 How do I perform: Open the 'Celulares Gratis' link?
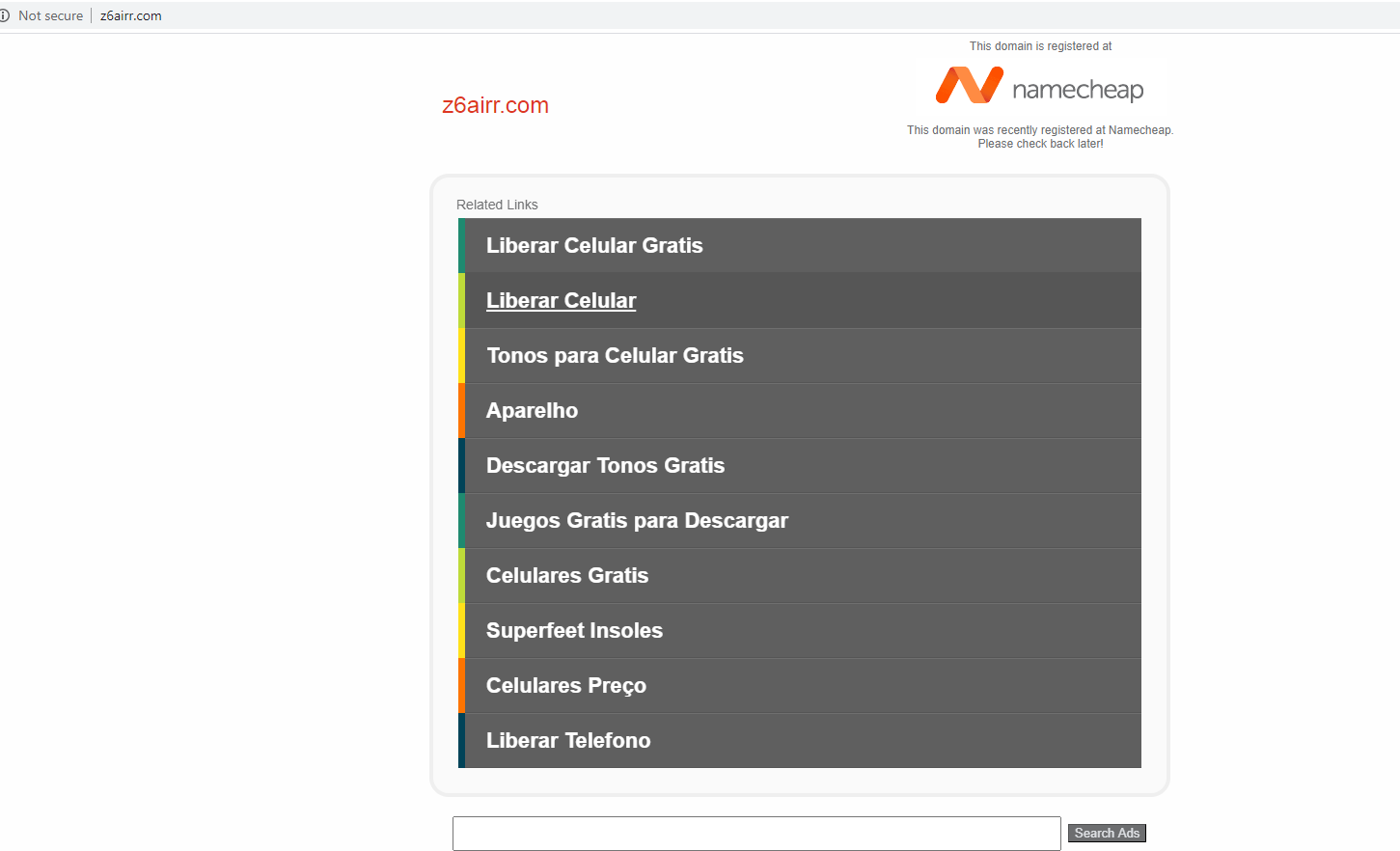(x=567, y=576)
